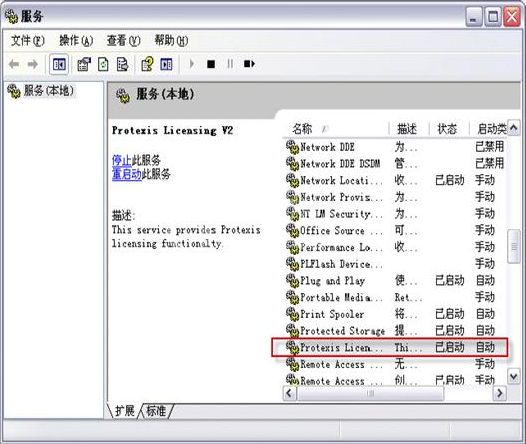Switch to the 标准 tab
The height and width of the screenshot is (444, 526).
point(156,411)
